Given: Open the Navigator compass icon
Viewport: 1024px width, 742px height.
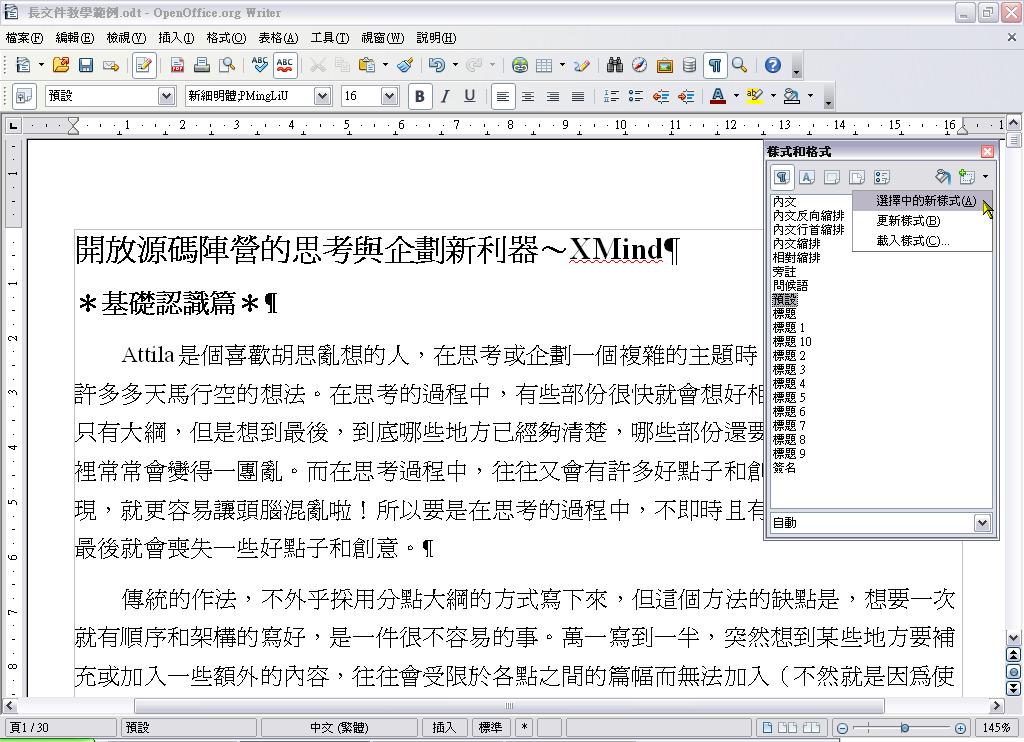Looking at the screenshot, I should (x=639, y=65).
